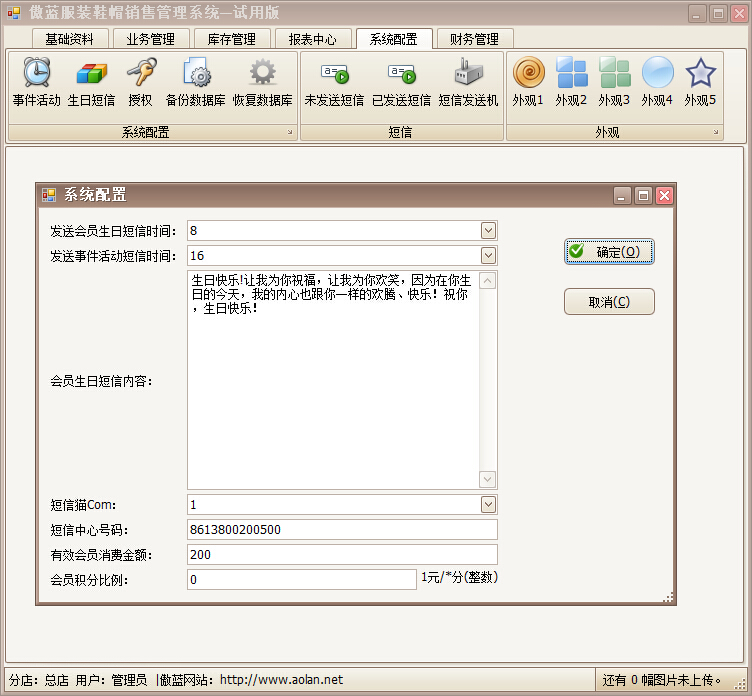Switch to the 财务管理 tab
Image resolution: width=752 pixels, height=696 pixels.
(x=474, y=39)
